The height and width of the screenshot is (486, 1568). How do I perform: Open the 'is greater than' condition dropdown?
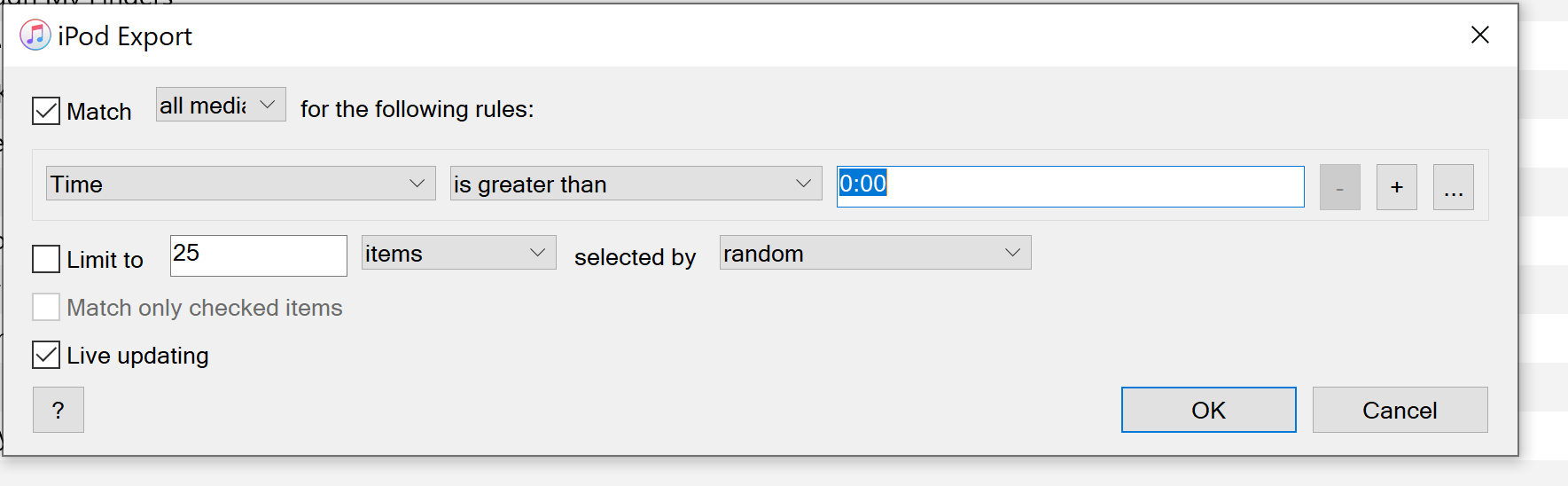[636, 184]
